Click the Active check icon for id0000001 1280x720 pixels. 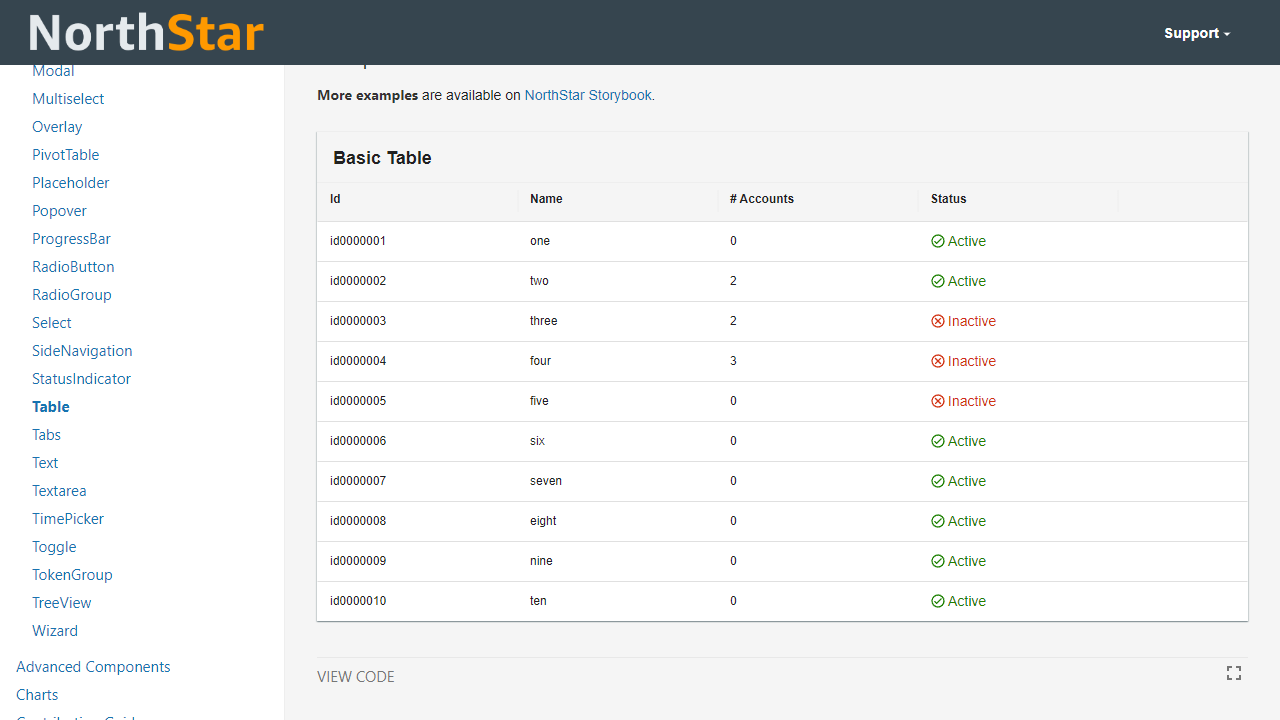[x=938, y=241]
